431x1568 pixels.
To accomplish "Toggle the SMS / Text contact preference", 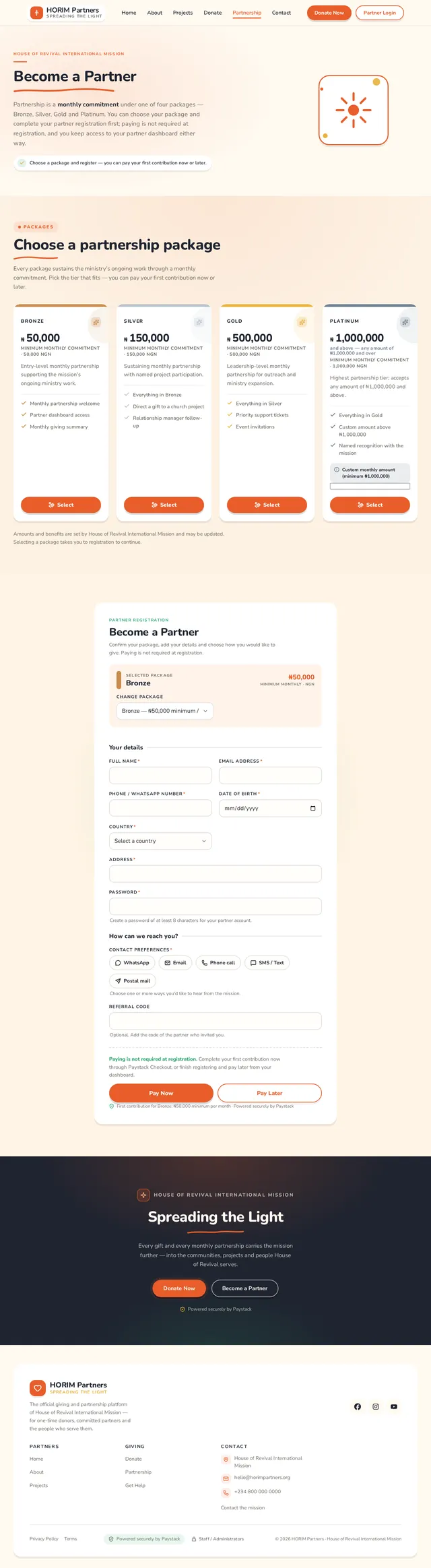I will click(267, 963).
